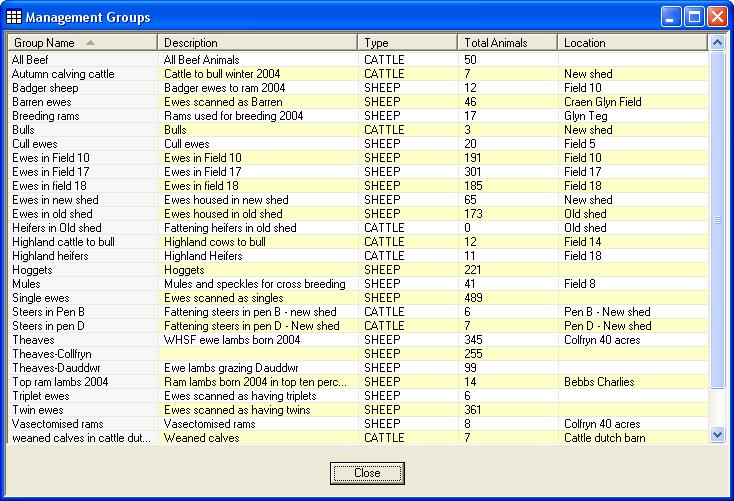The width and height of the screenshot is (734, 501).
Task: Click description 'Rams used for breeding 2004'
Action: pyautogui.click(x=233, y=116)
